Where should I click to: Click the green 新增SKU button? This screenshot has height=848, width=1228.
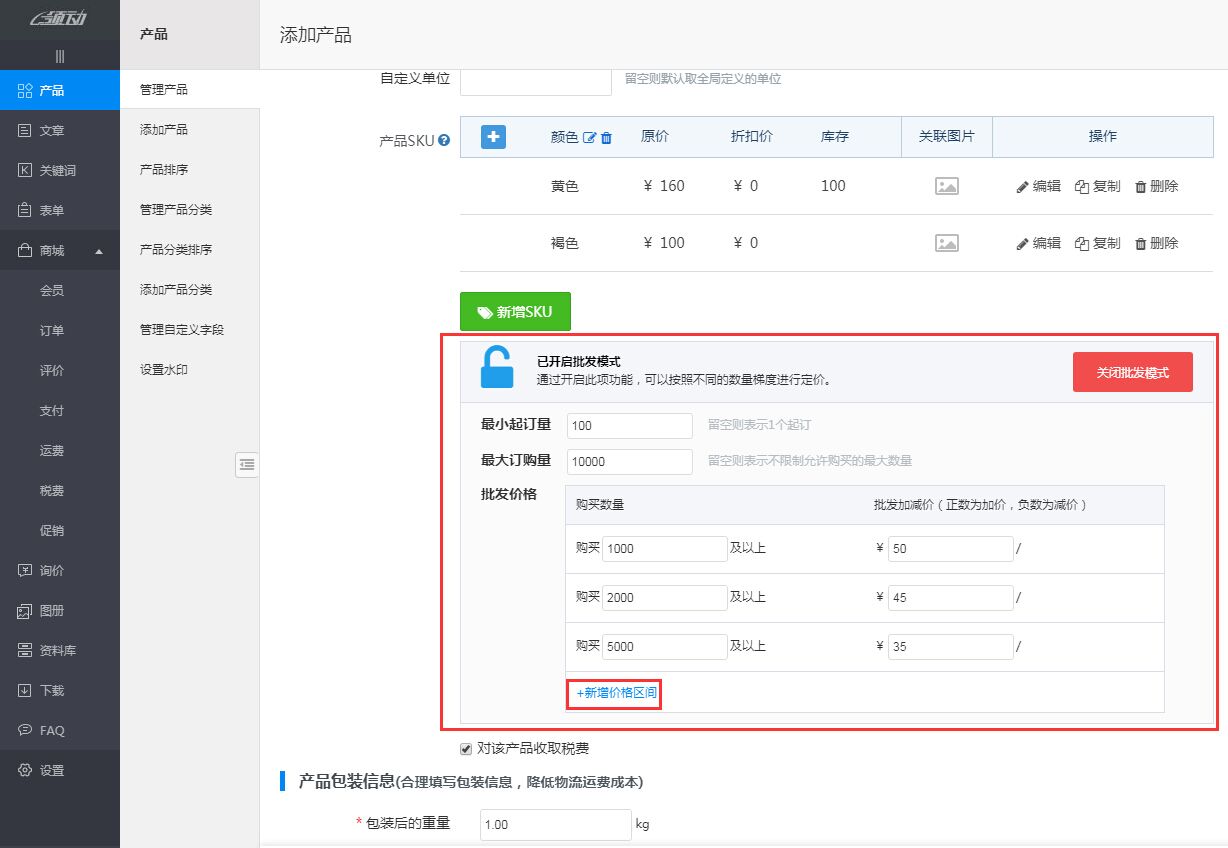tap(515, 311)
